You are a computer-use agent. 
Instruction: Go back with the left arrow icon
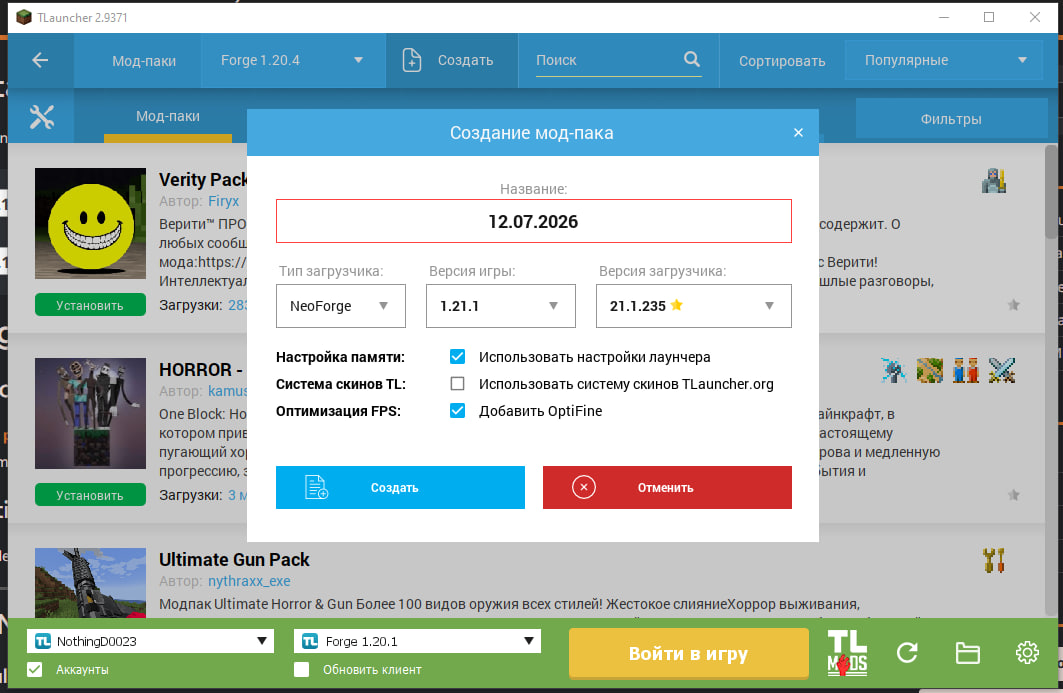(40, 60)
